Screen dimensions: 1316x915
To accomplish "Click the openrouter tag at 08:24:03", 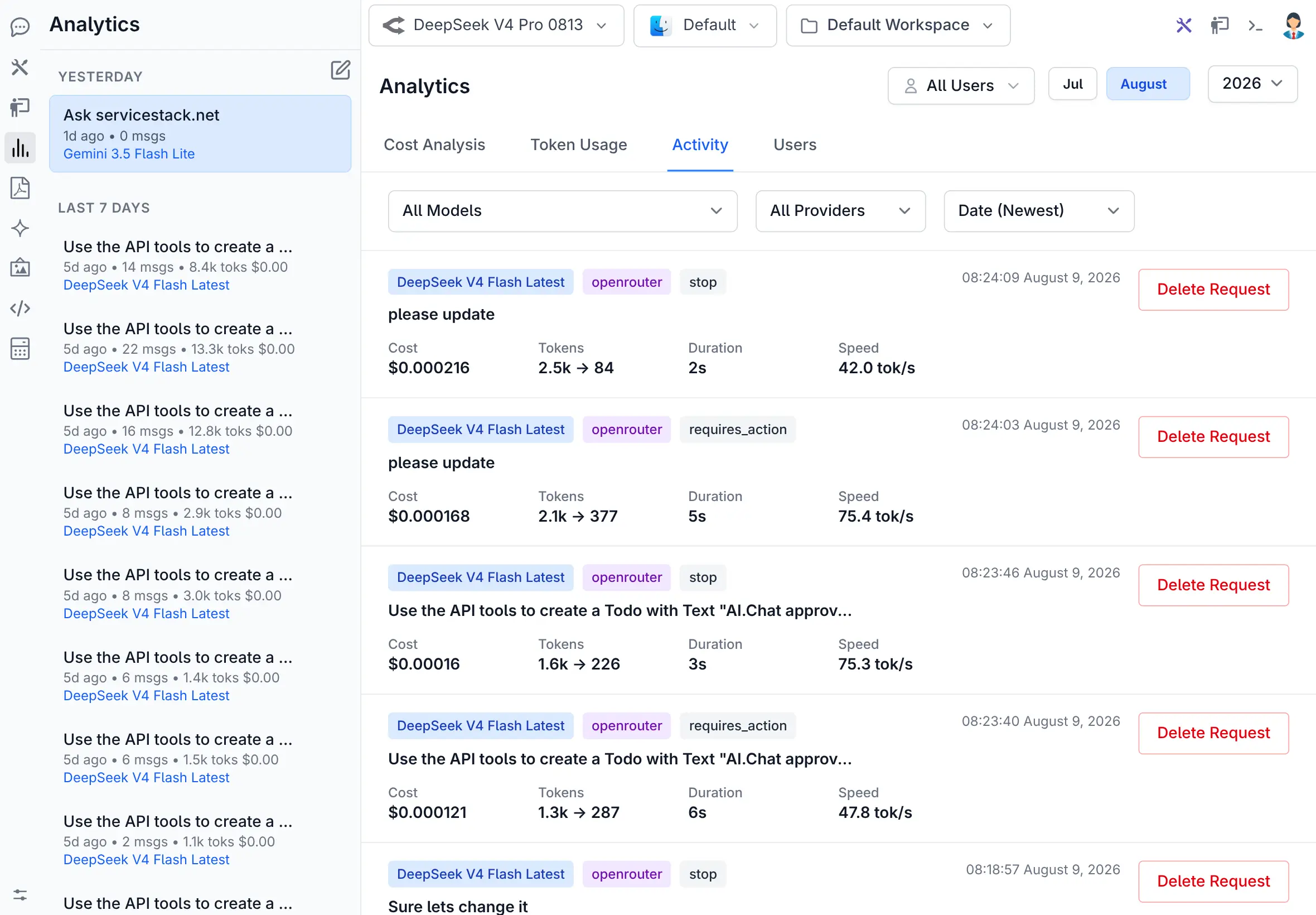I will pos(626,430).
